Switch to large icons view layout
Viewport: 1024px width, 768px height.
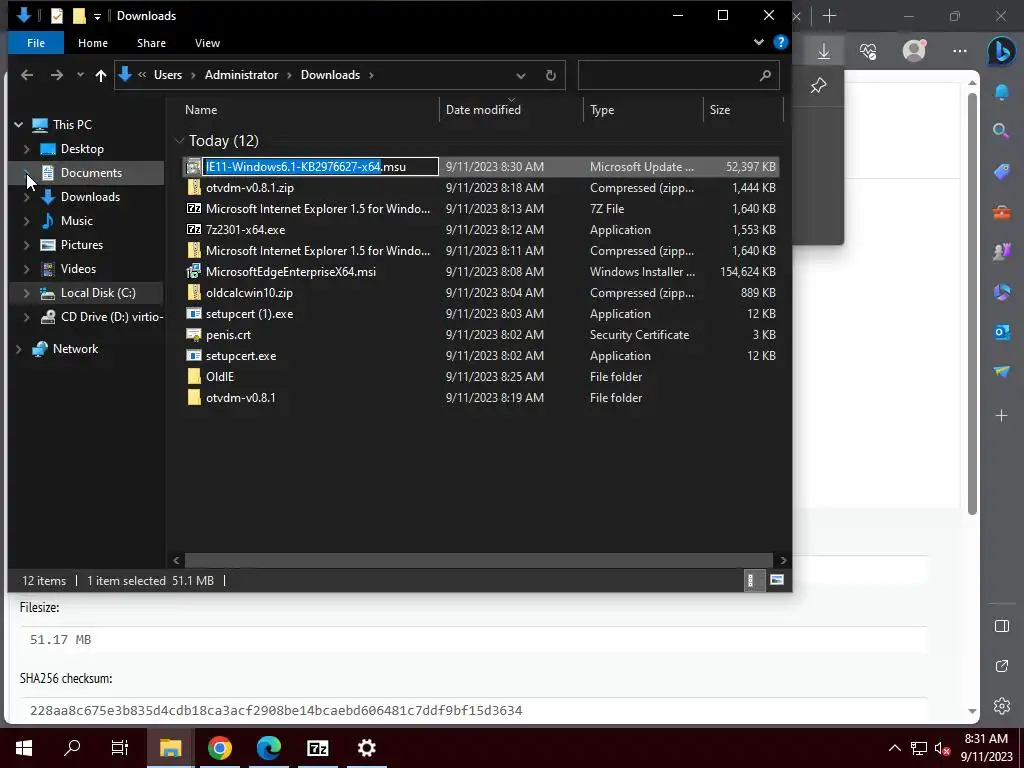[776, 580]
